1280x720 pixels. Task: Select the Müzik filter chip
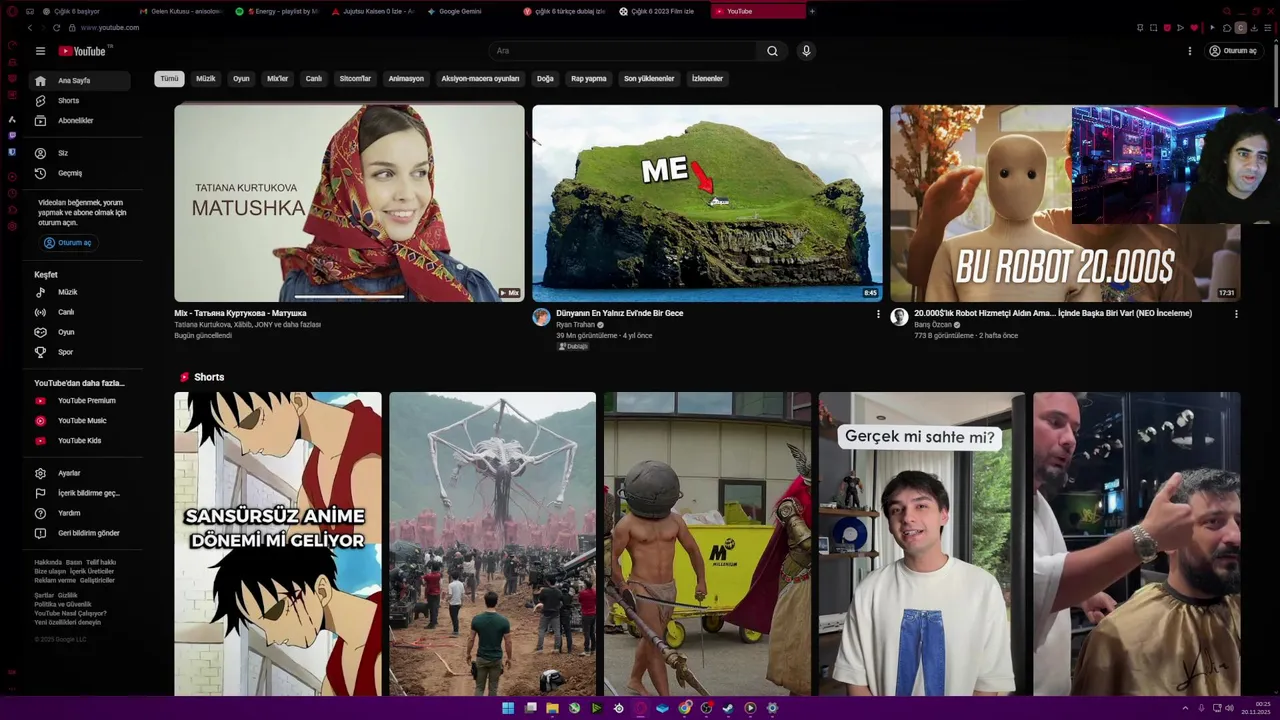coord(206,78)
